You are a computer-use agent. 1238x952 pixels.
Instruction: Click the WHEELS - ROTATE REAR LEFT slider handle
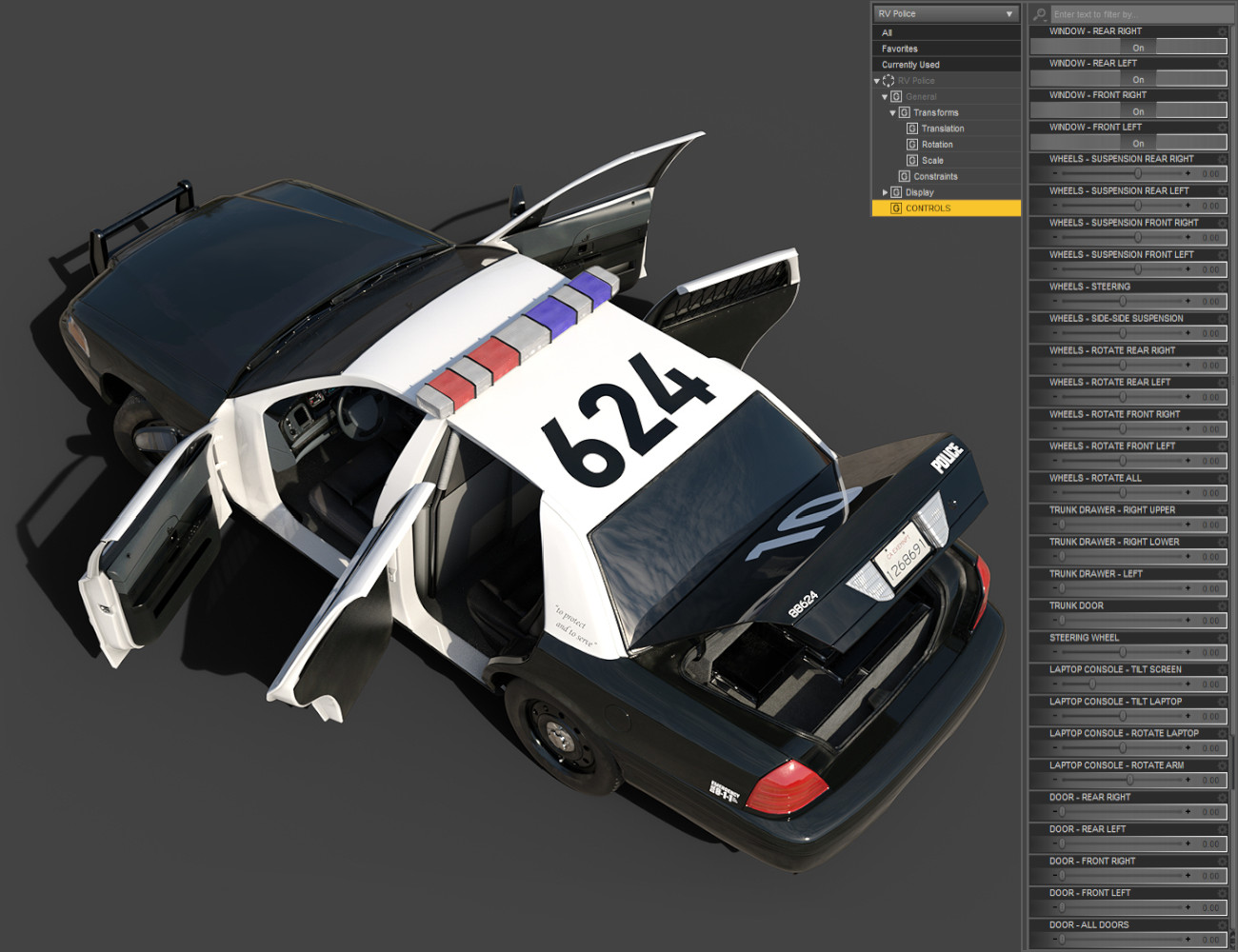pyautogui.click(x=1123, y=397)
